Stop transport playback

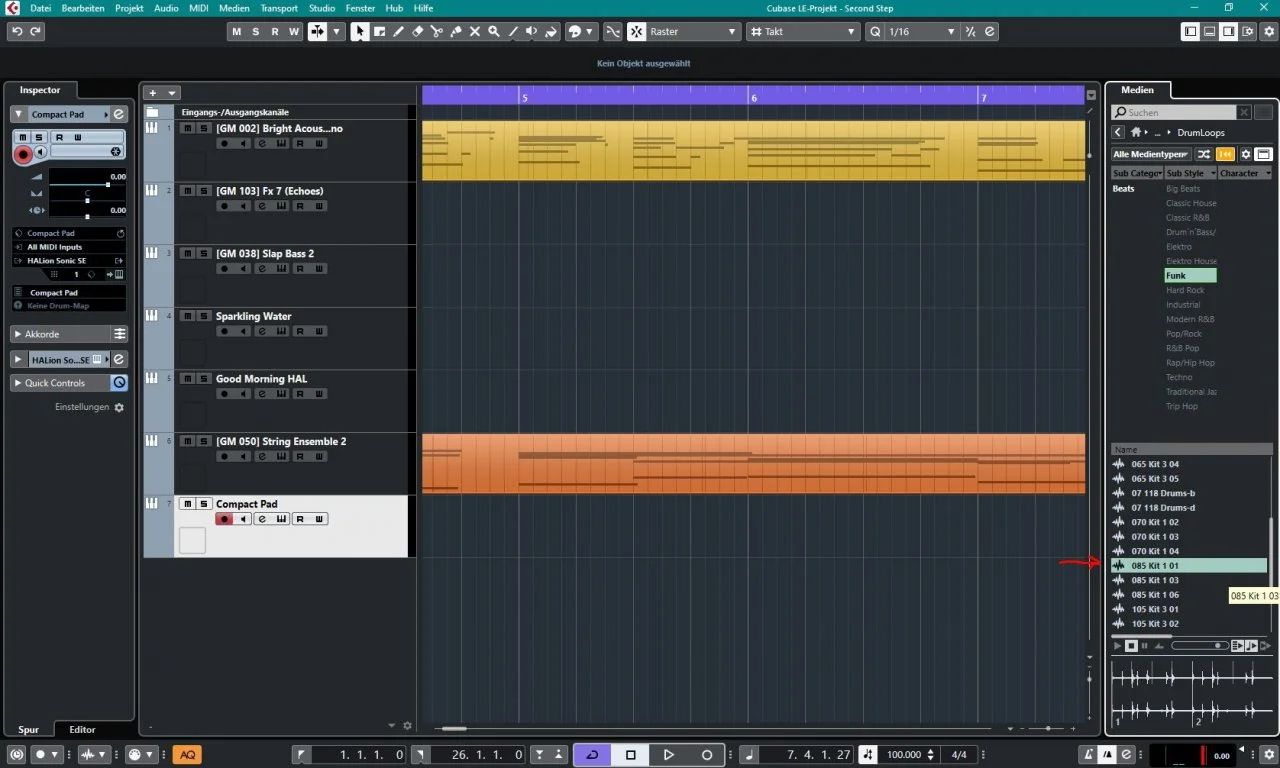(631, 754)
